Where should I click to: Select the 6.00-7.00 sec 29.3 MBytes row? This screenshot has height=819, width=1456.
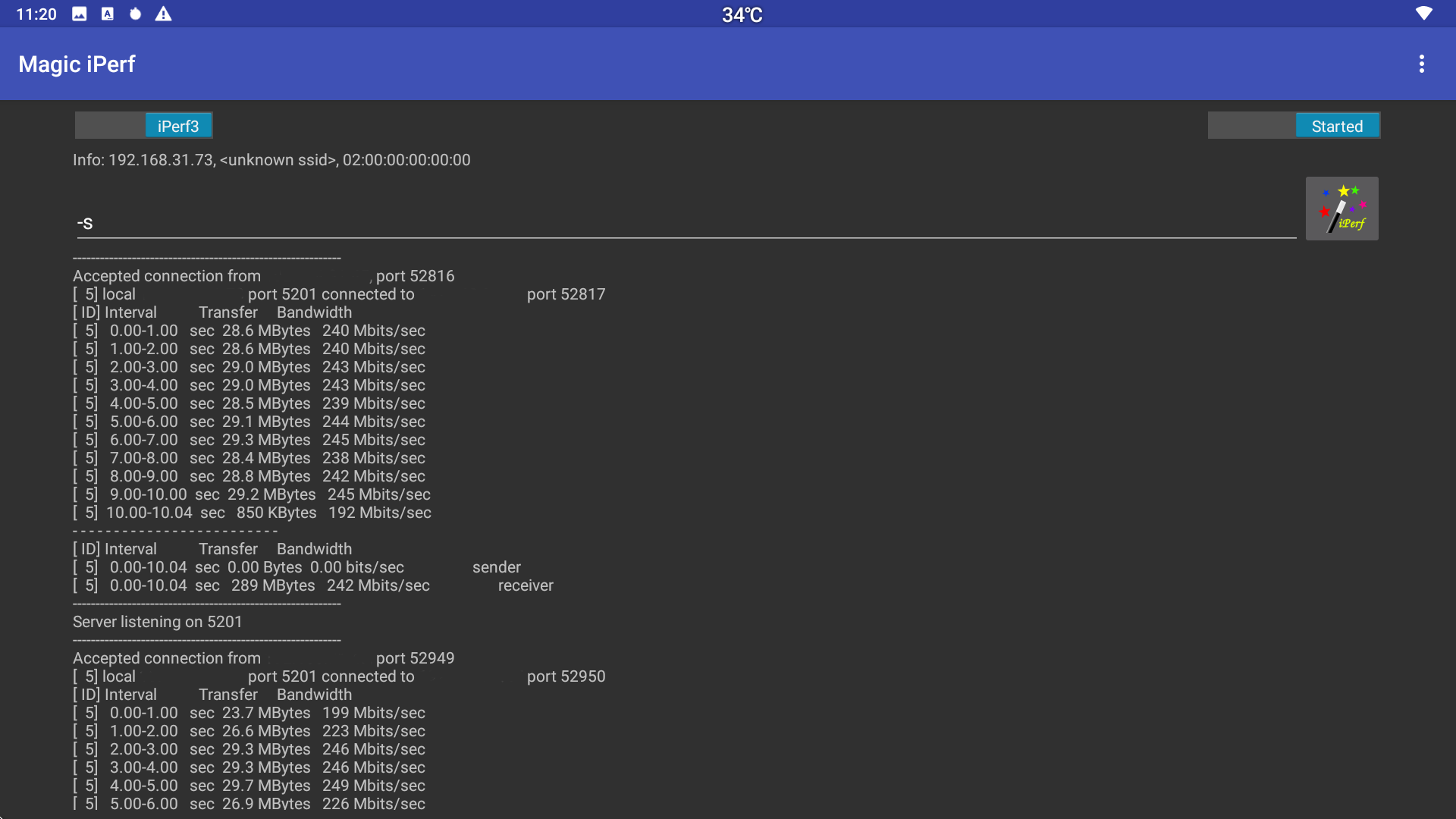pyautogui.click(x=249, y=440)
